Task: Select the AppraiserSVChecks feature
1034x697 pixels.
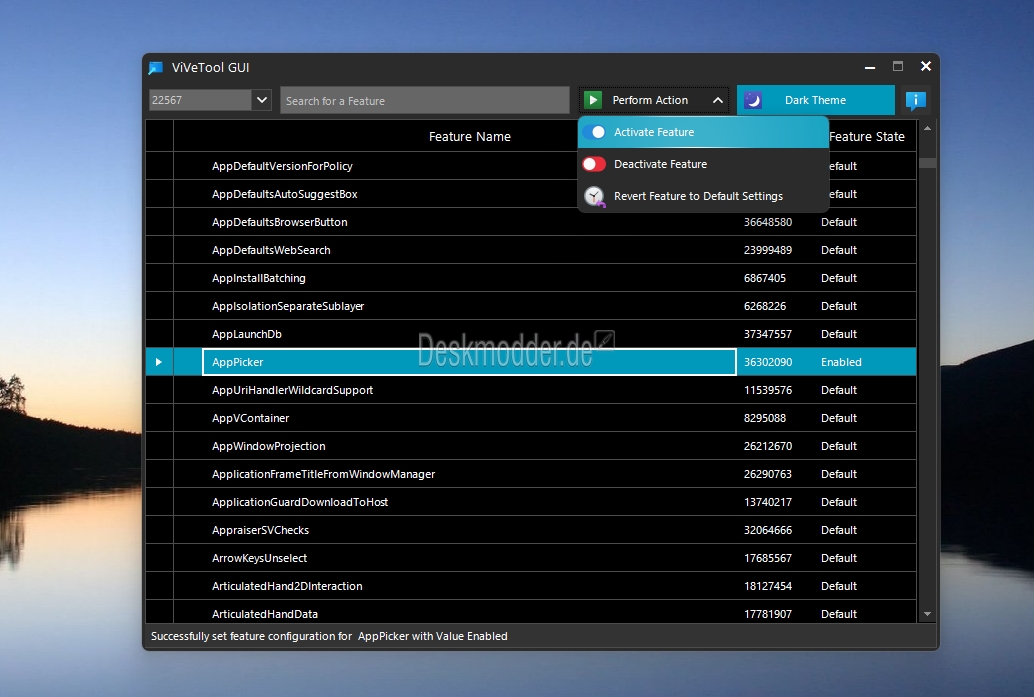Action: (260, 530)
